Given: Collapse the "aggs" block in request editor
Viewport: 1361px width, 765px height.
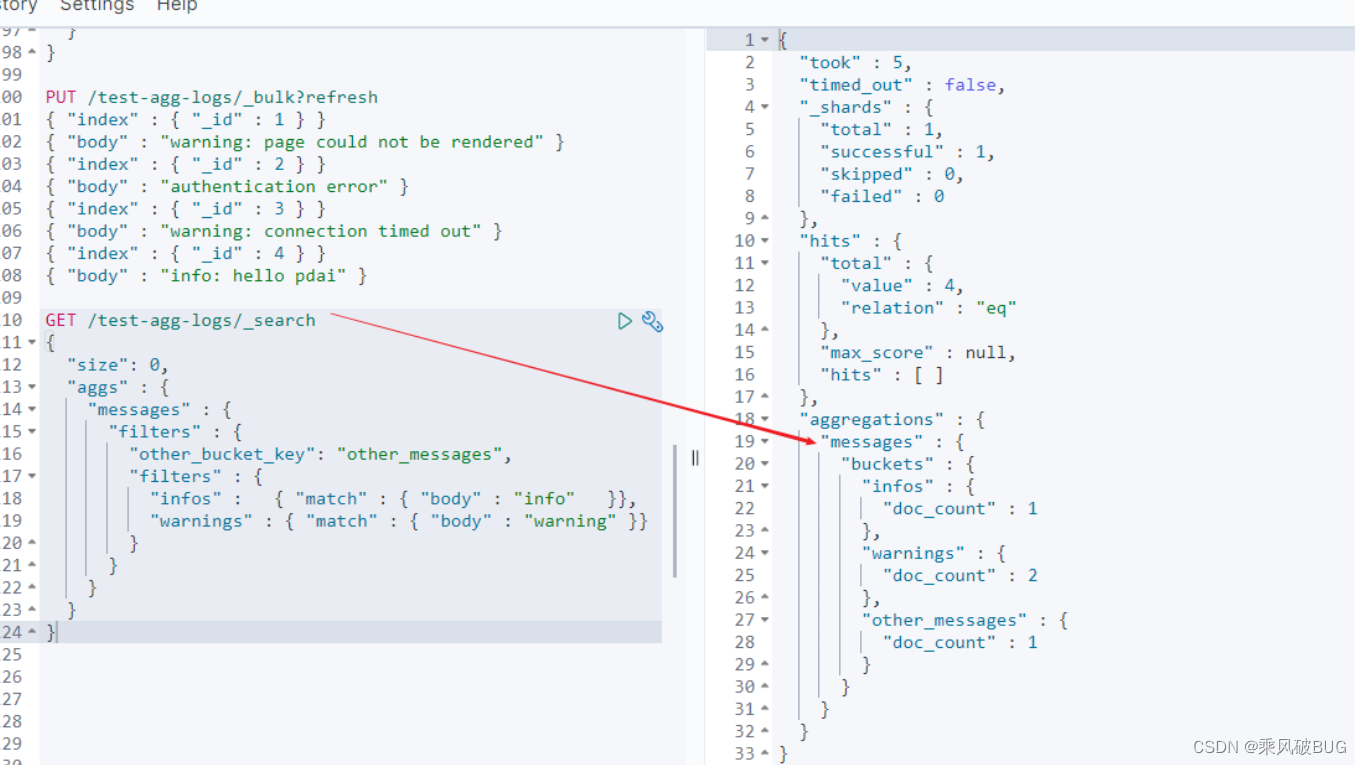Looking at the screenshot, I should [x=32, y=387].
